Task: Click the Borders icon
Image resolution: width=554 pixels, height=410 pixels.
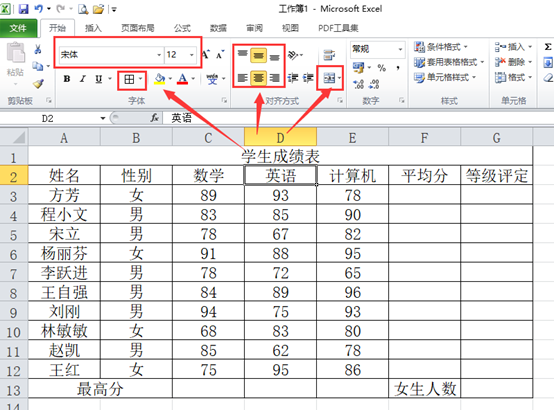Action: pyautogui.click(x=129, y=79)
